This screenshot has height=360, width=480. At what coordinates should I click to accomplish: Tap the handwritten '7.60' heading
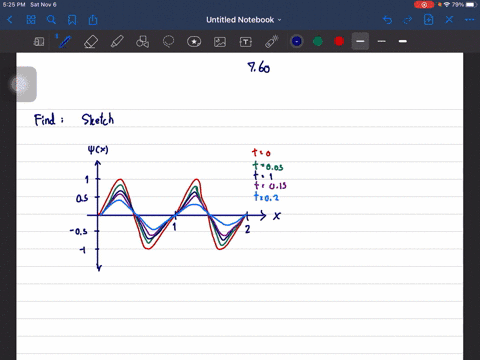(x=259, y=67)
